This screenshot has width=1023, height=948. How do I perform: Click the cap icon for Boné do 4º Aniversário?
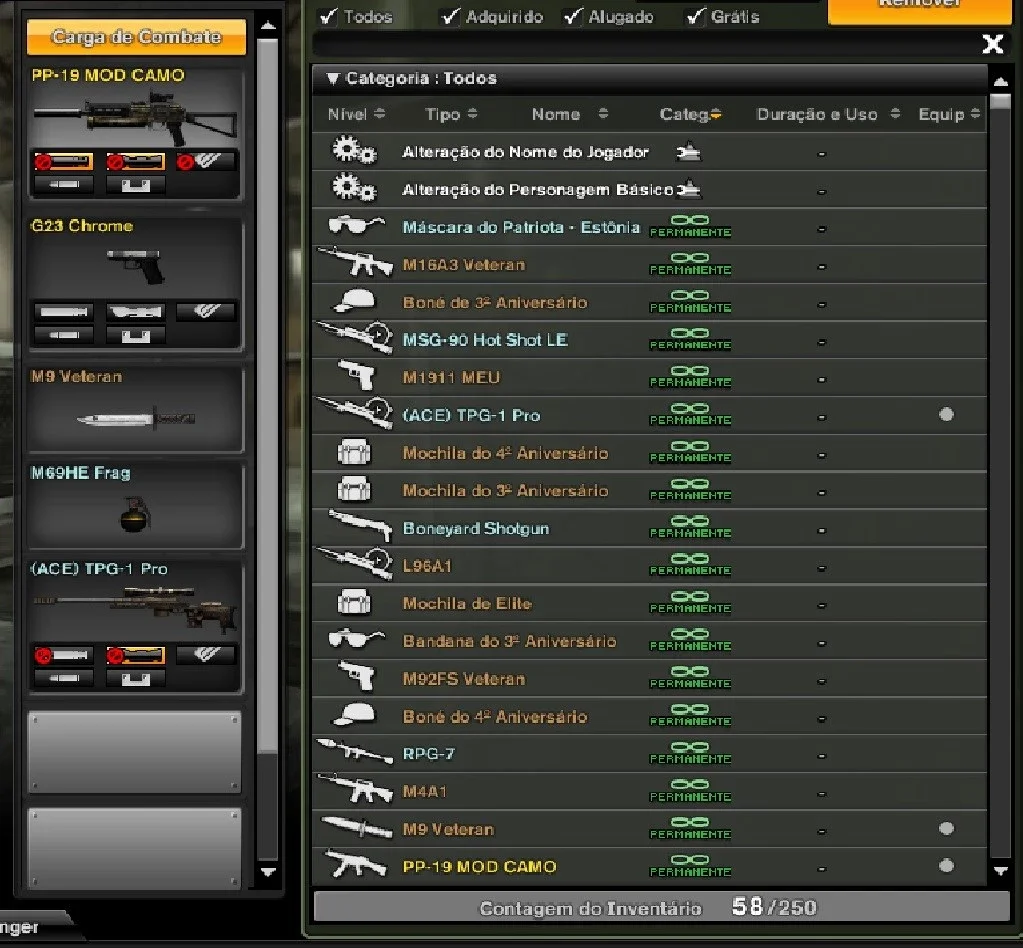point(354,715)
